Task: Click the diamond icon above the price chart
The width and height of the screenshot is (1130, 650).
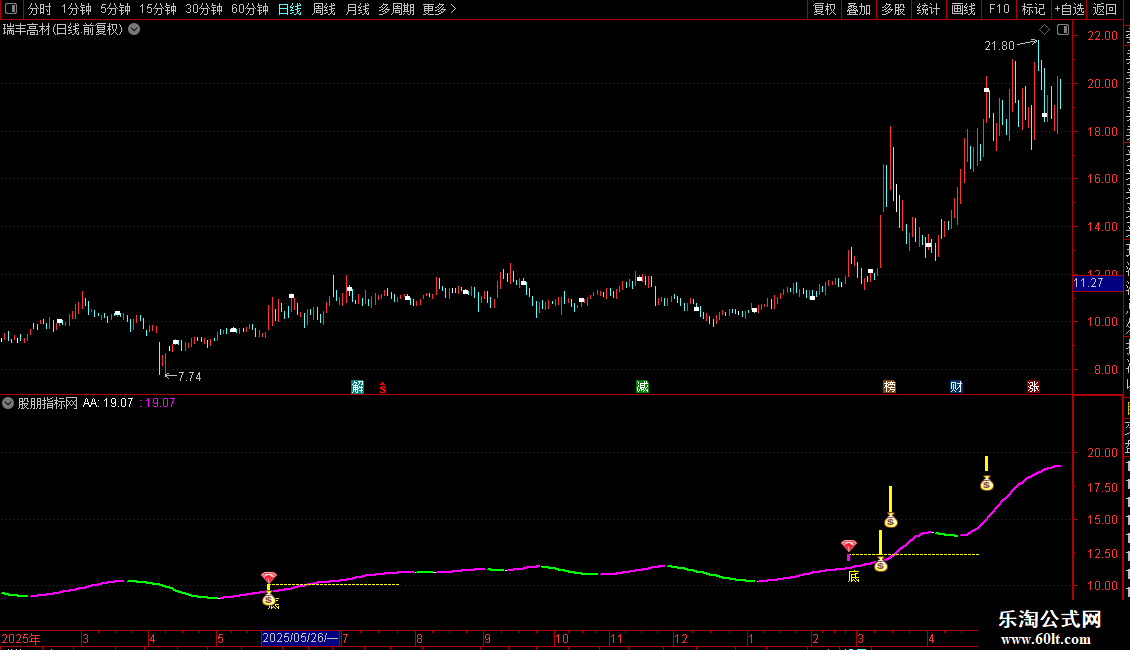Action: point(1044,30)
